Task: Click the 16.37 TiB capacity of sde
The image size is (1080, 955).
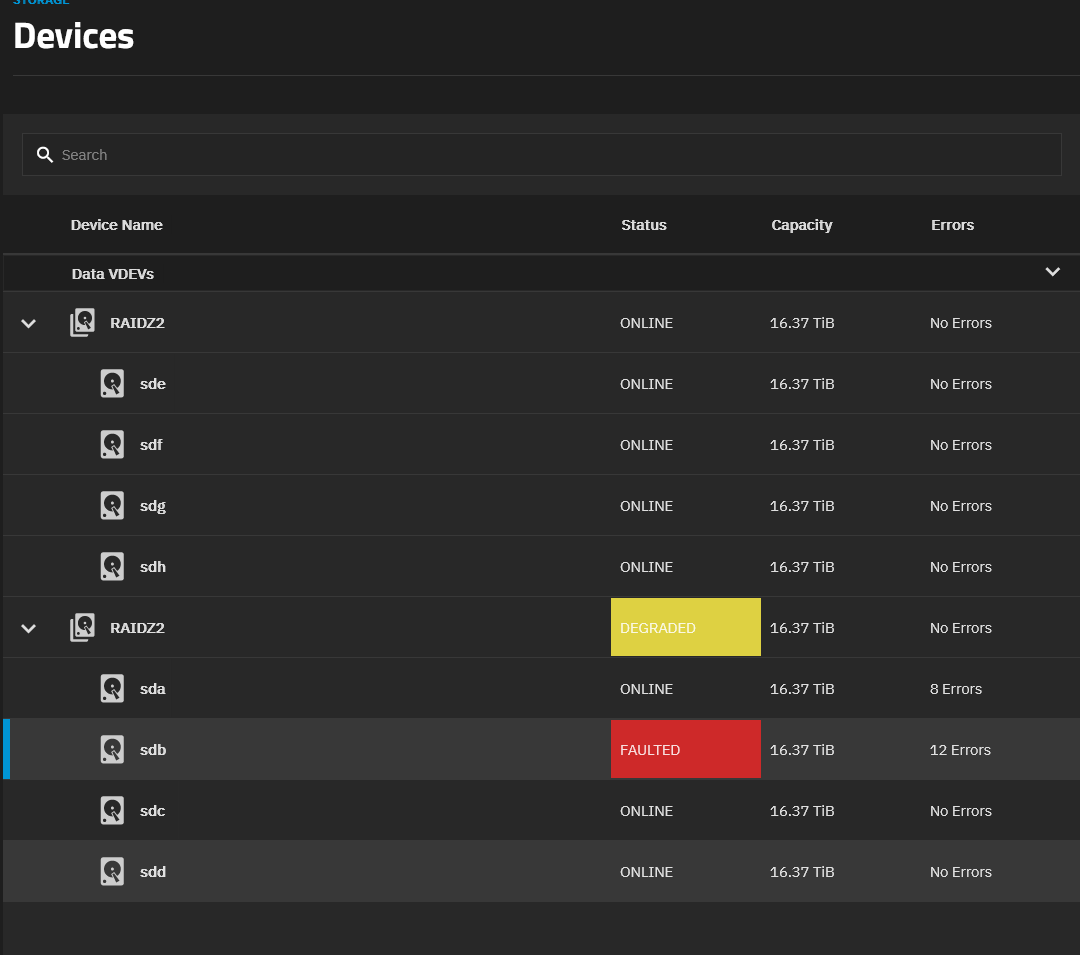Action: pos(802,384)
